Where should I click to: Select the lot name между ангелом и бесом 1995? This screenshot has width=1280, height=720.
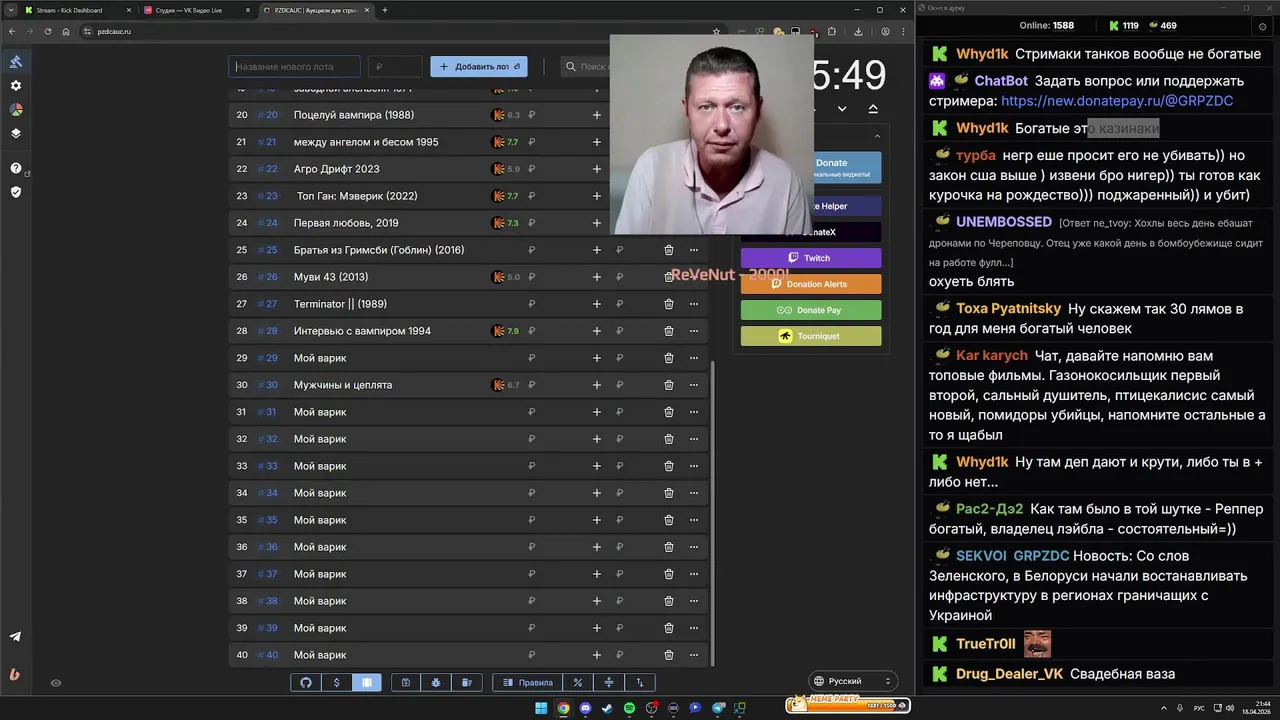click(366, 142)
